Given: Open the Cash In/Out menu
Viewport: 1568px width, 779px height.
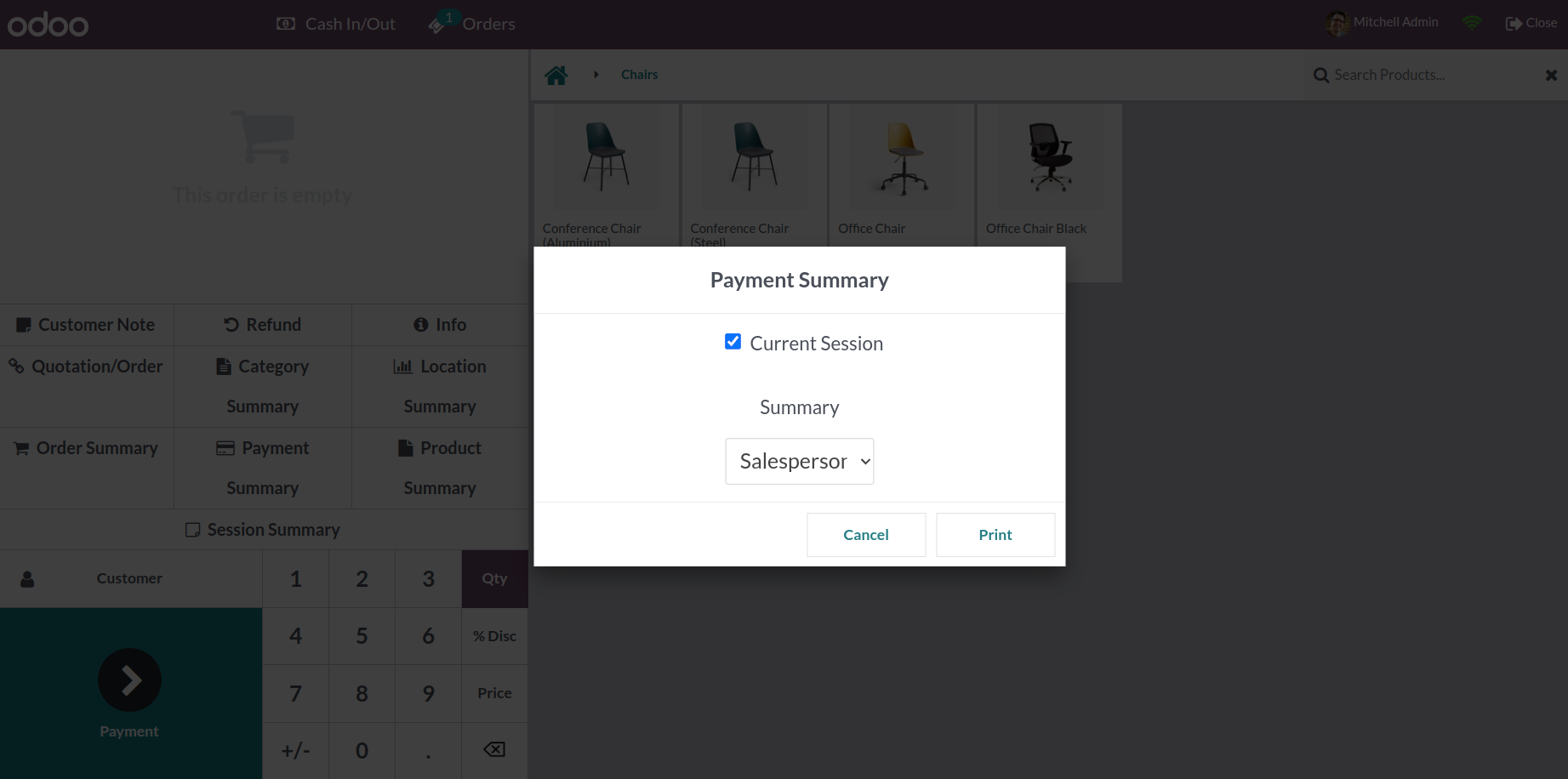Looking at the screenshot, I should coord(336,24).
